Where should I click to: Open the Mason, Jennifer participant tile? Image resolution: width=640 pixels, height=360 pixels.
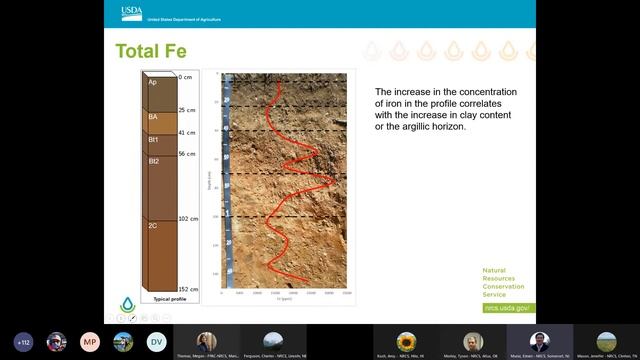(x=607, y=342)
